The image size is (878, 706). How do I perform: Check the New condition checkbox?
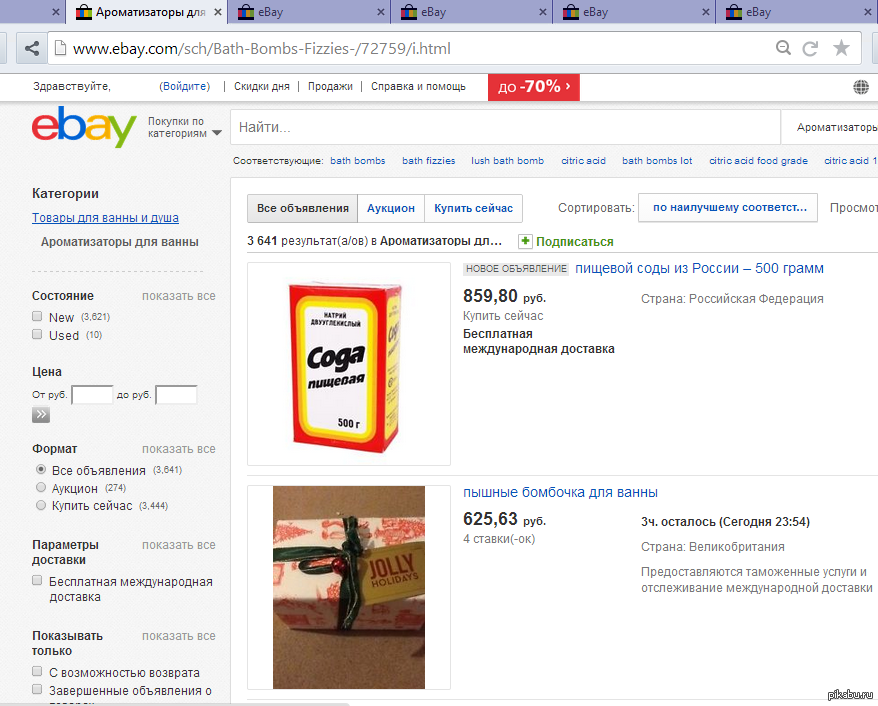[38, 317]
